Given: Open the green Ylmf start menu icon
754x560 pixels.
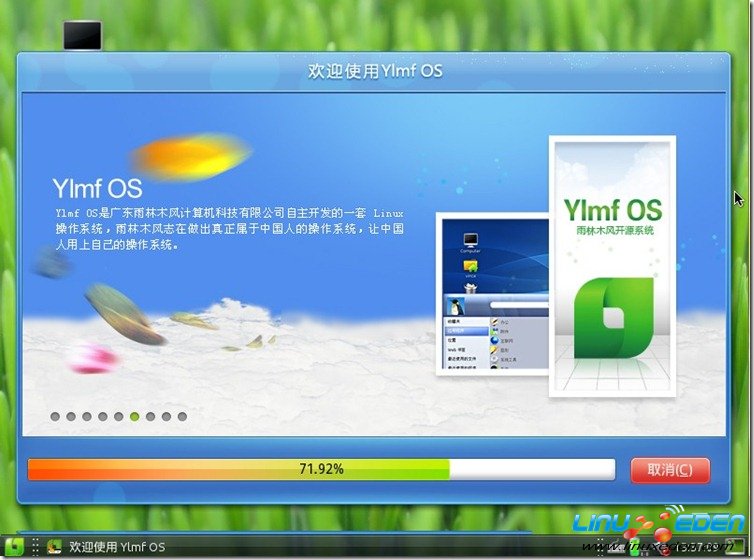Looking at the screenshot, I should pos(13,547).
